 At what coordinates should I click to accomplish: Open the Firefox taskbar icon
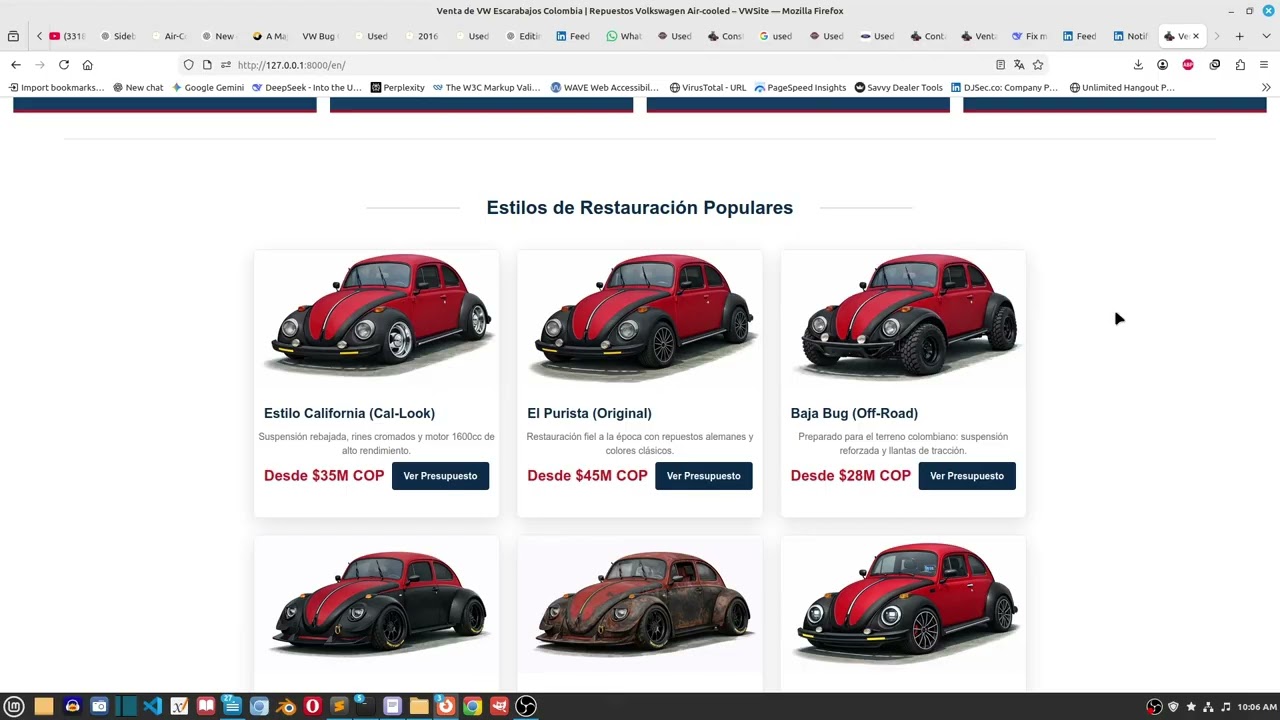pyautogui.click(x=445, y=707)
